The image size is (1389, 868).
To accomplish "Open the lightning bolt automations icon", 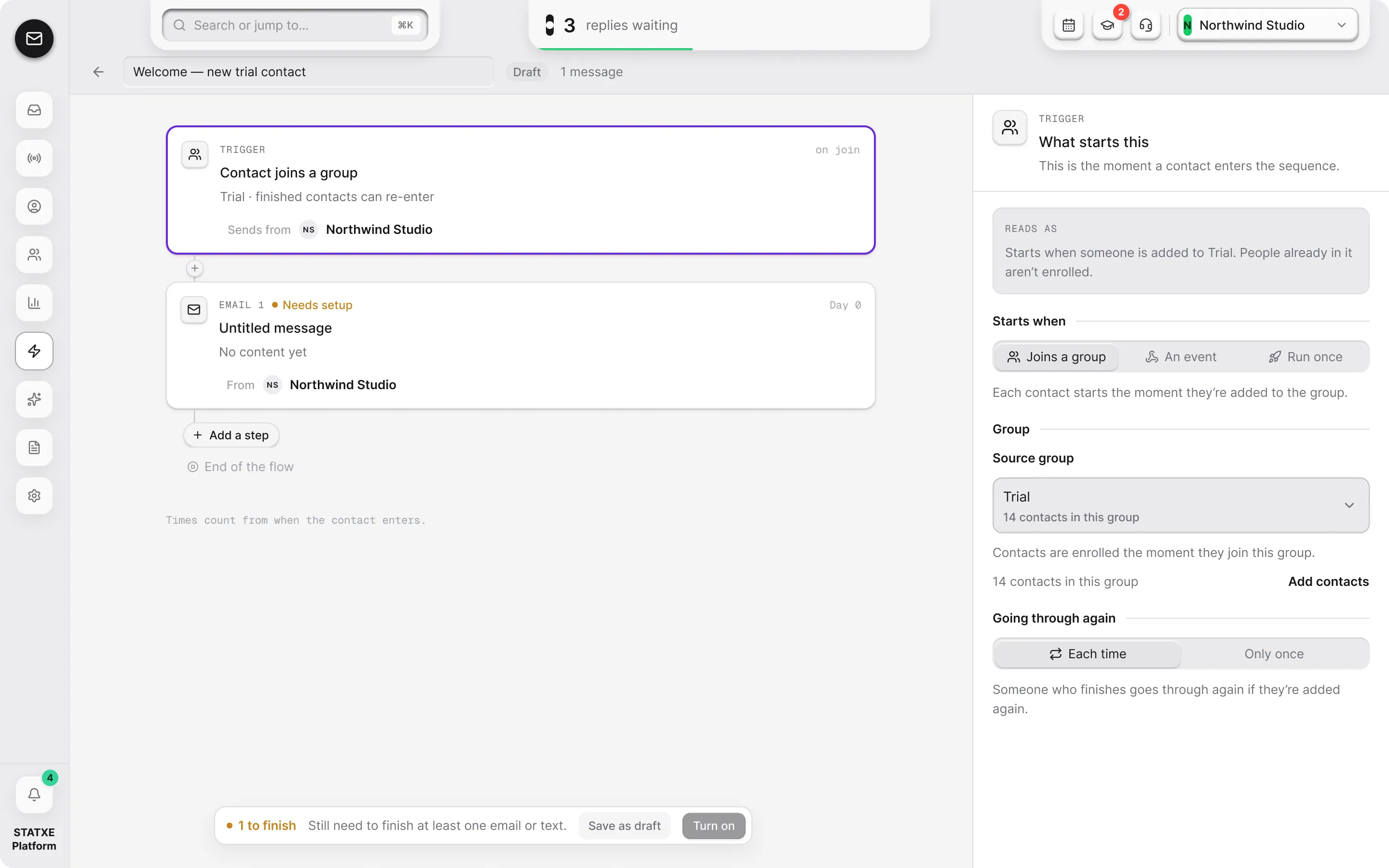I will click(34, 351).
